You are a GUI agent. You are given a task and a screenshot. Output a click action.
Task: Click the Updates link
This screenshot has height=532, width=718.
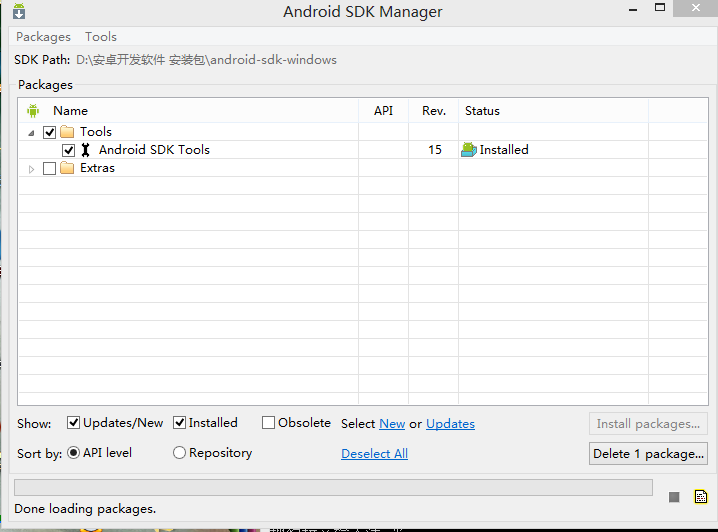click(x=450, y=423)
